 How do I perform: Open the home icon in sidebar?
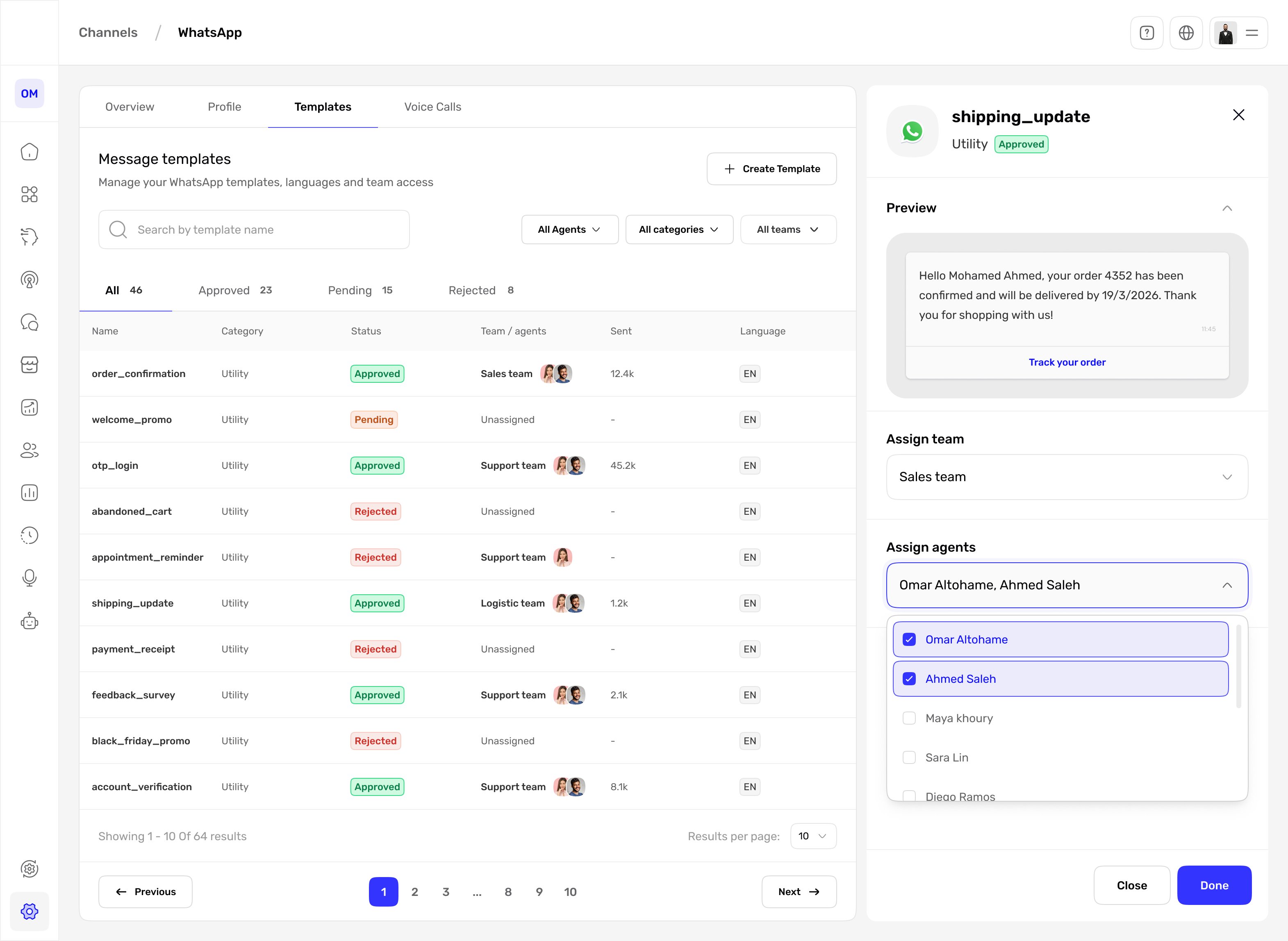pyautogui.click(x=29, y=152)
